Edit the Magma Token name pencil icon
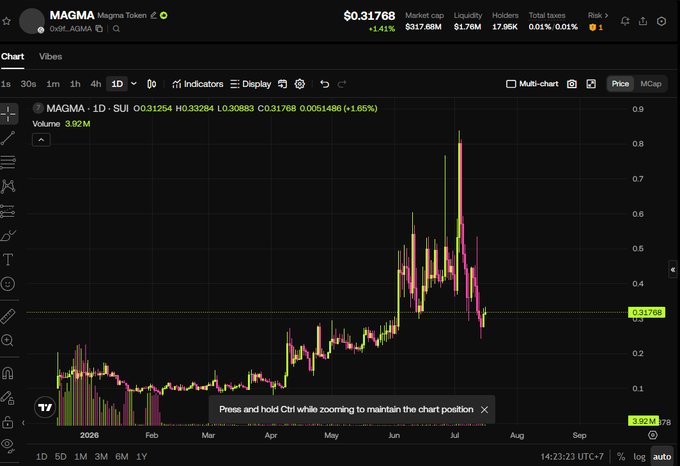 point(154,15)
